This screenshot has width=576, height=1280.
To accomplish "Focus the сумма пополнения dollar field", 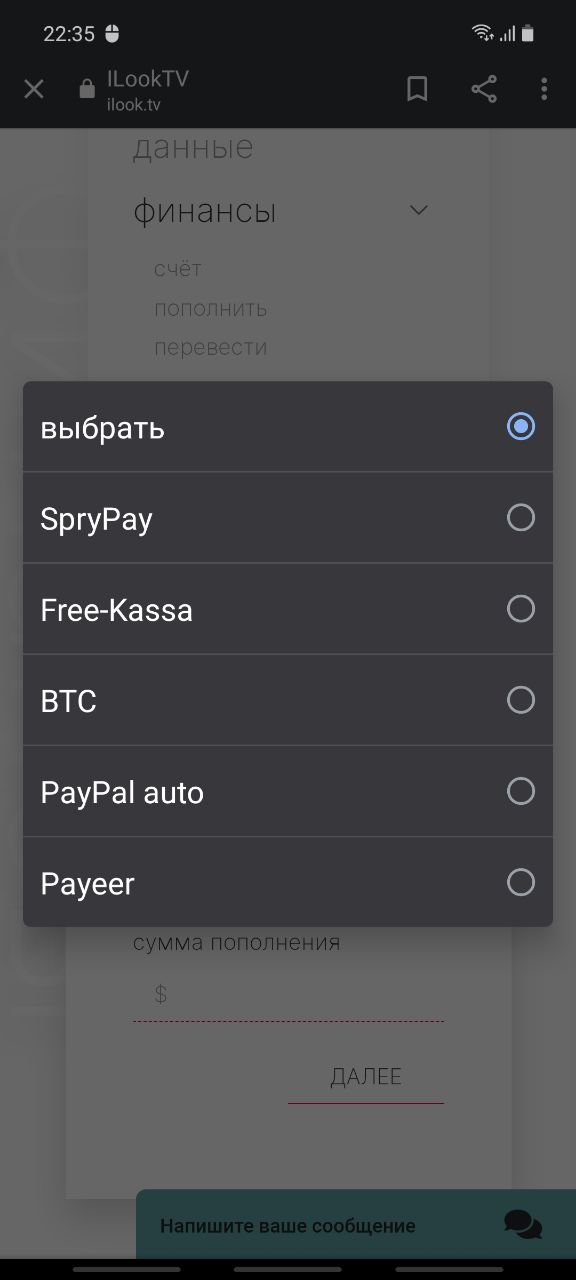I will tap(288, 995).
